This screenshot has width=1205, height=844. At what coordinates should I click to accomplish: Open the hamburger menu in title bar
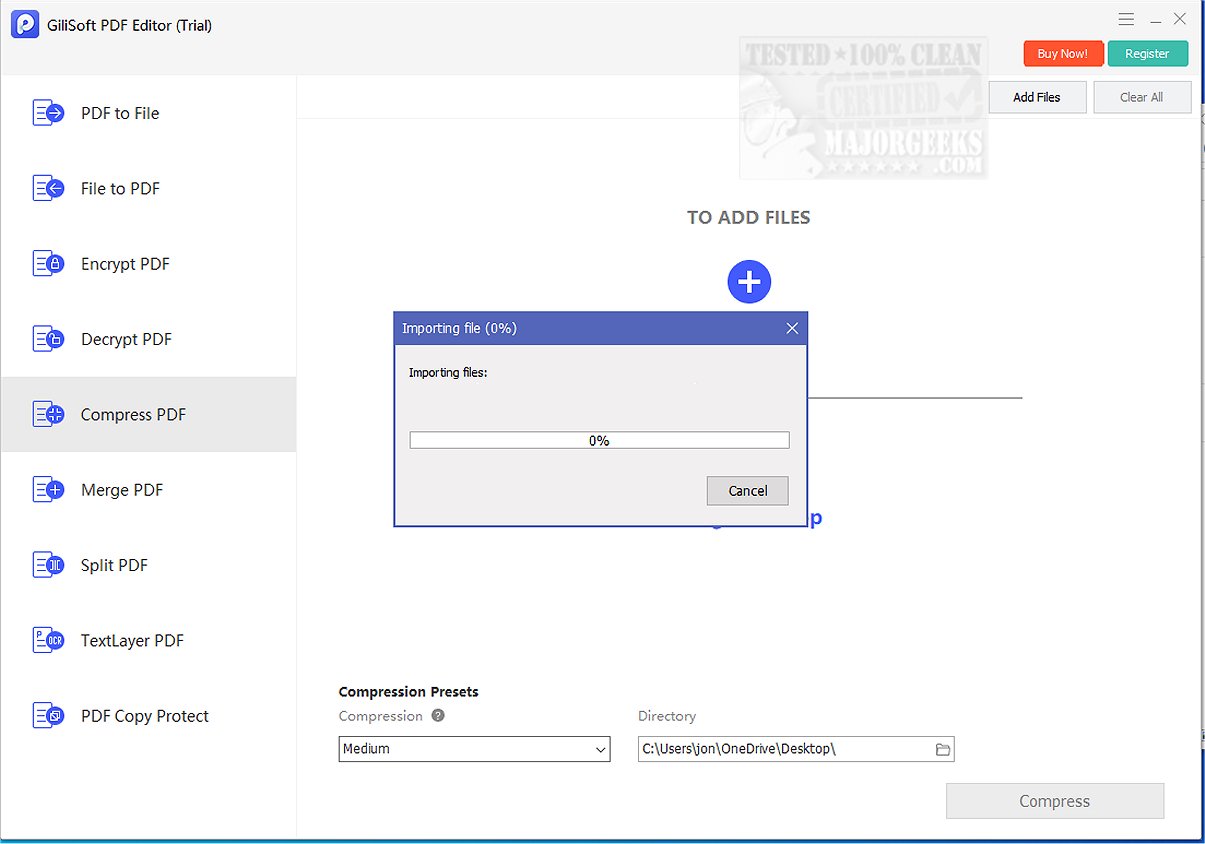coord(1126,19)
